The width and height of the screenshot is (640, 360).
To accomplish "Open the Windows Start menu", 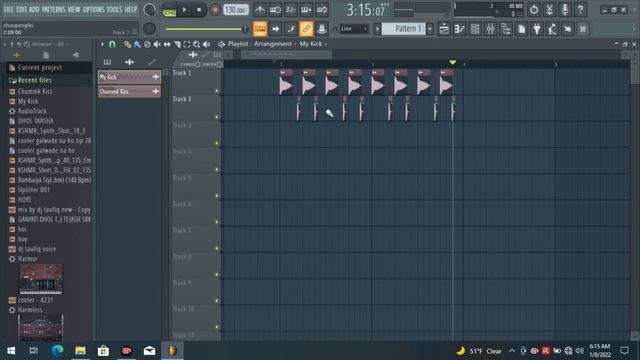I will (x=11, y=350).
